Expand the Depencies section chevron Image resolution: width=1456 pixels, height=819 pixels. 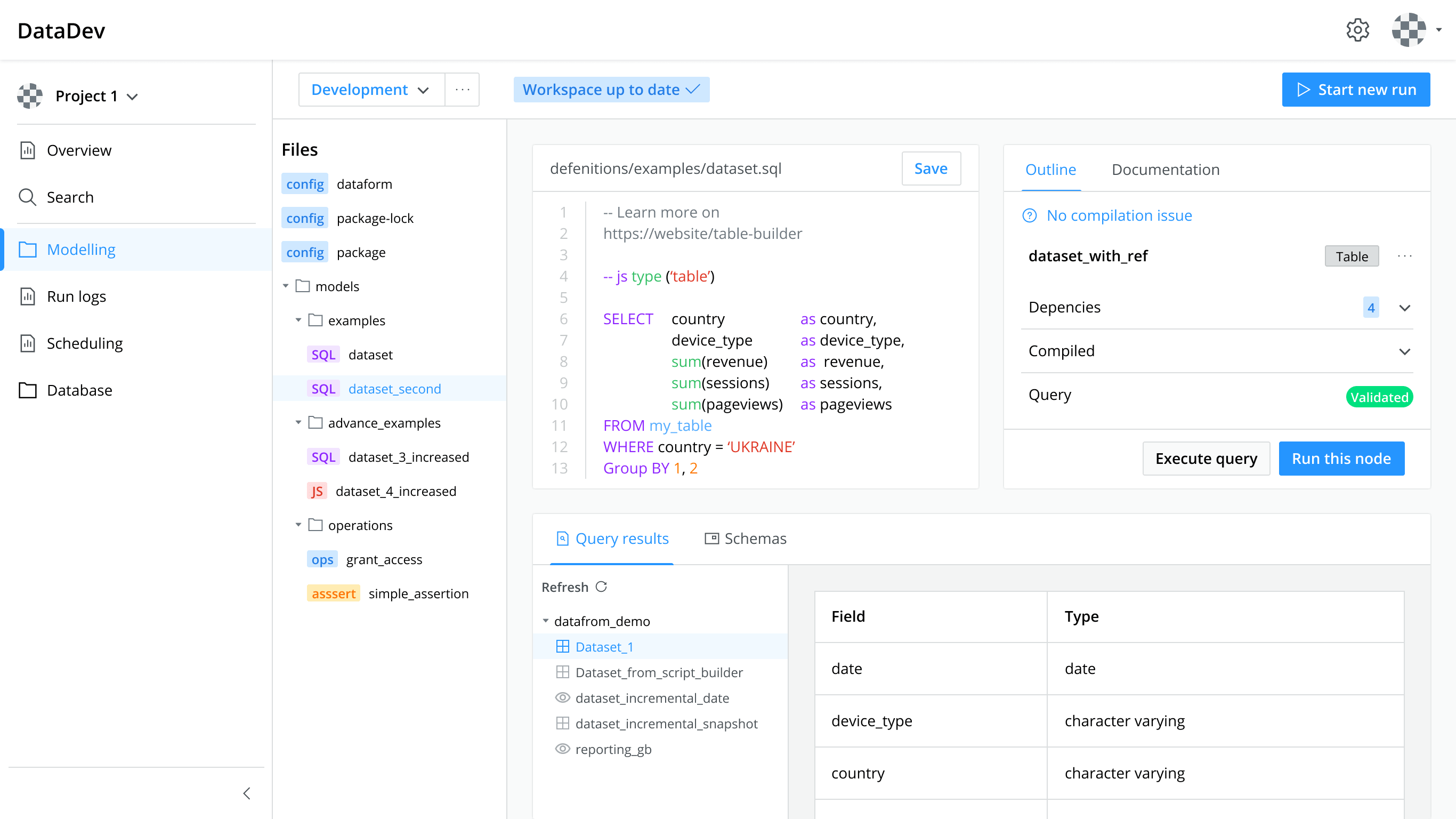pos(1404,308)
